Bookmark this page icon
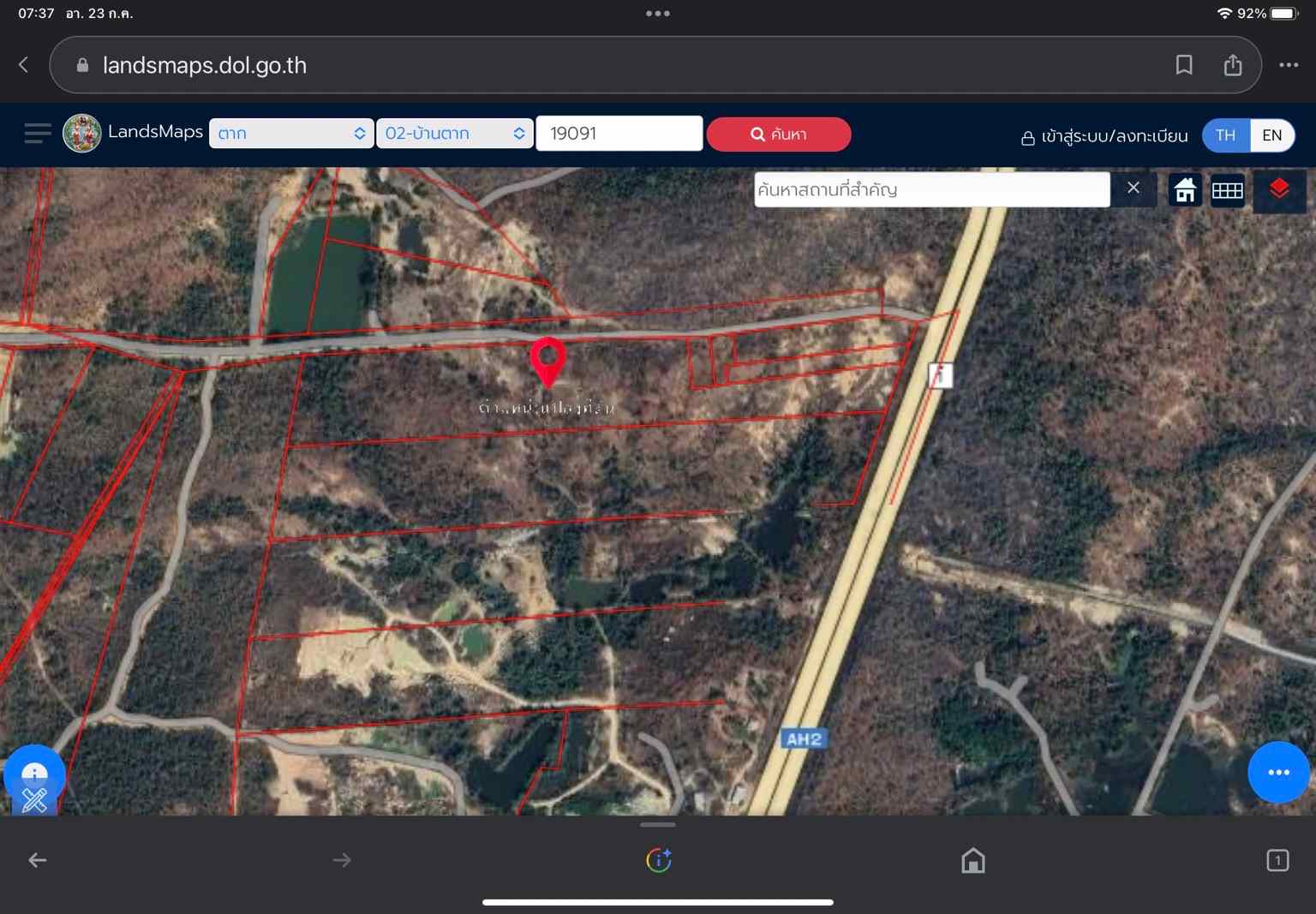The height and width of the screenshot is (914, 1316). point(1184,65)
